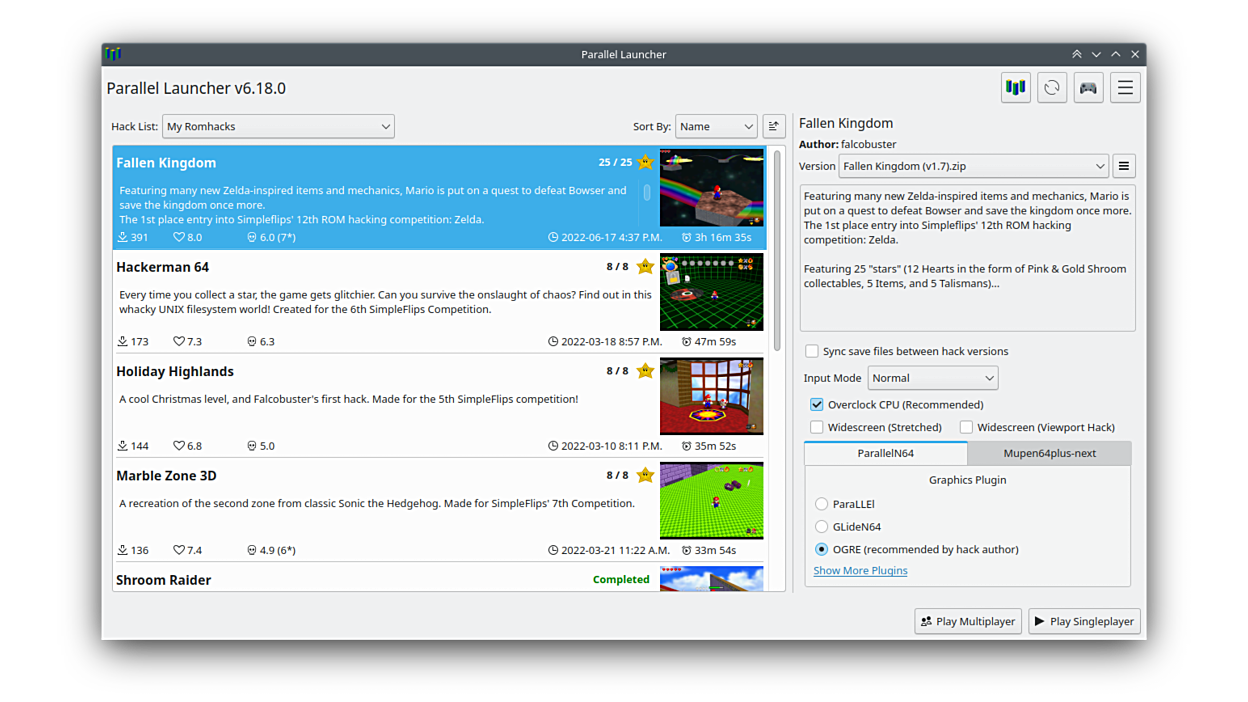The height and width of the screenshot is (702, 1248).
Task: Click the Parallel Launcher title bar app icon
Action: pyautogui.click(x=113, y=54)
